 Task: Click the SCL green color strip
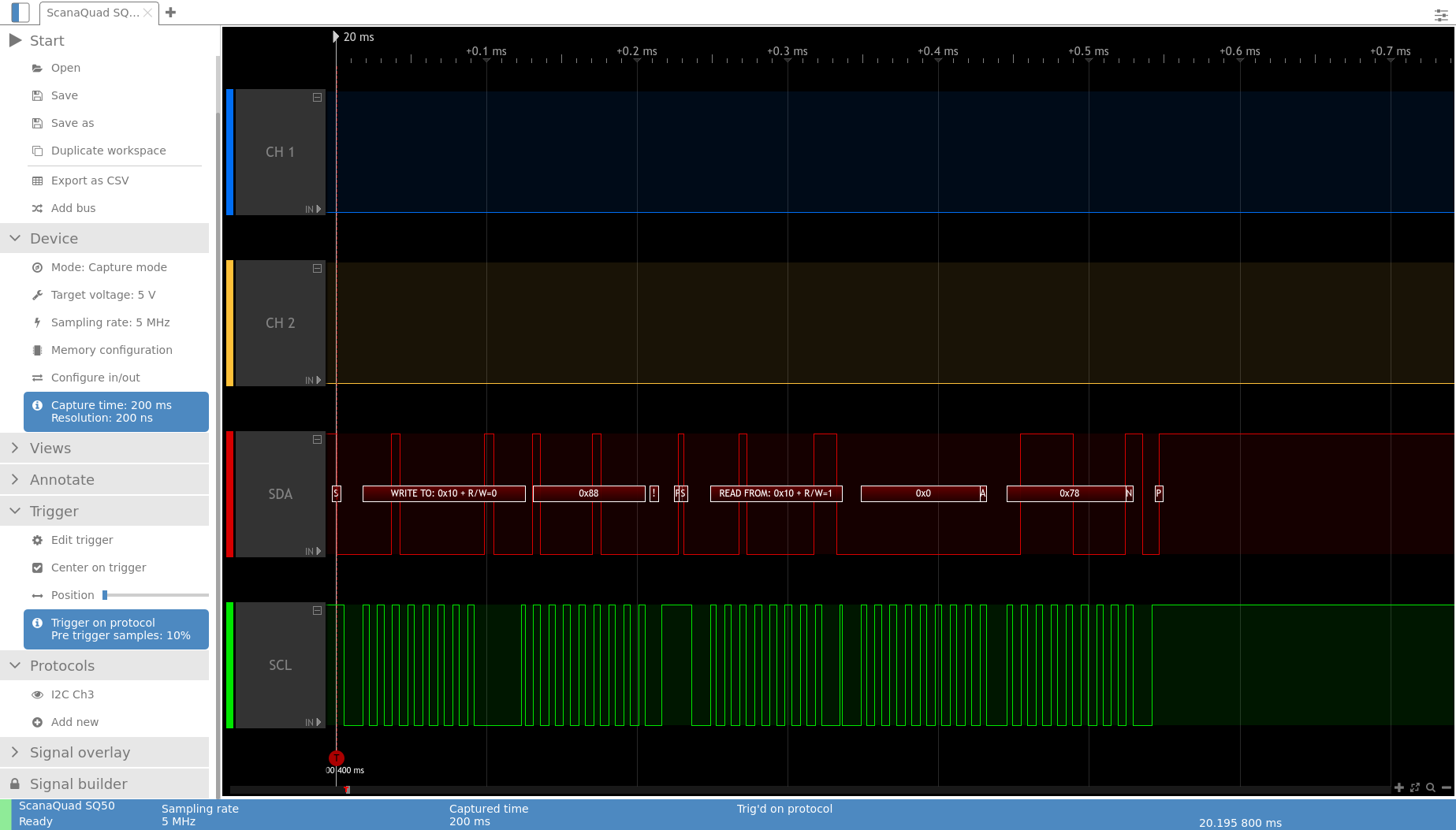point(229,665)
